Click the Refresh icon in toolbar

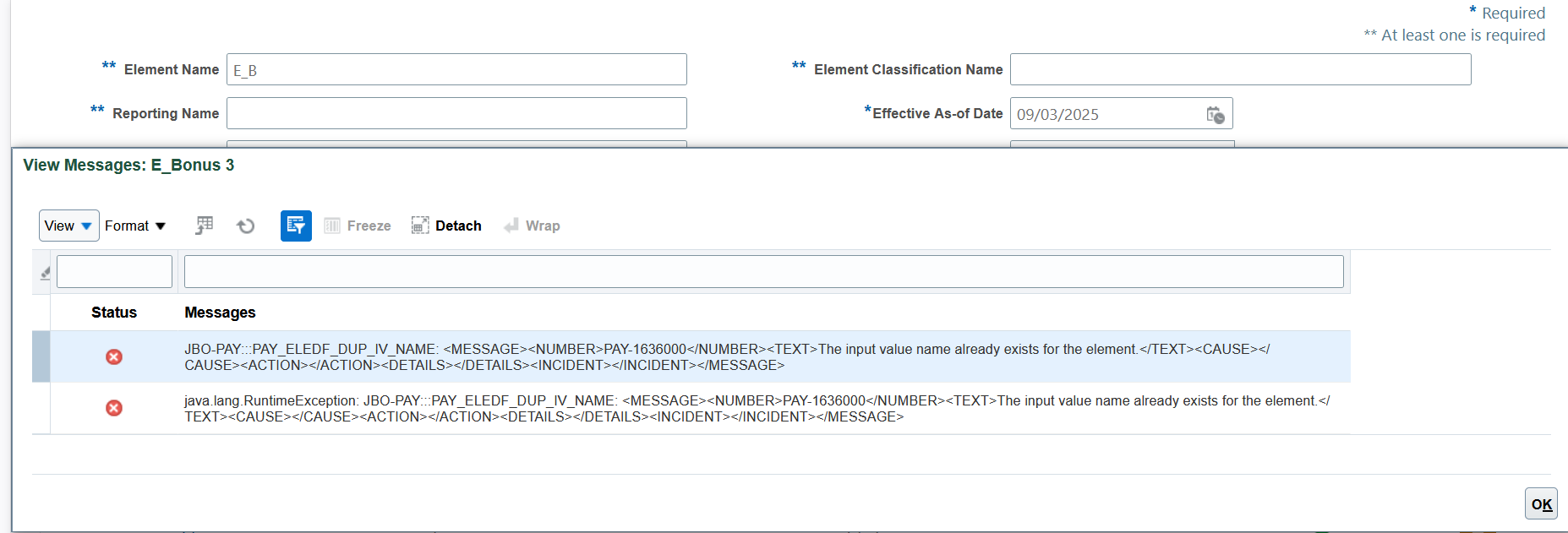pos(246,226)
